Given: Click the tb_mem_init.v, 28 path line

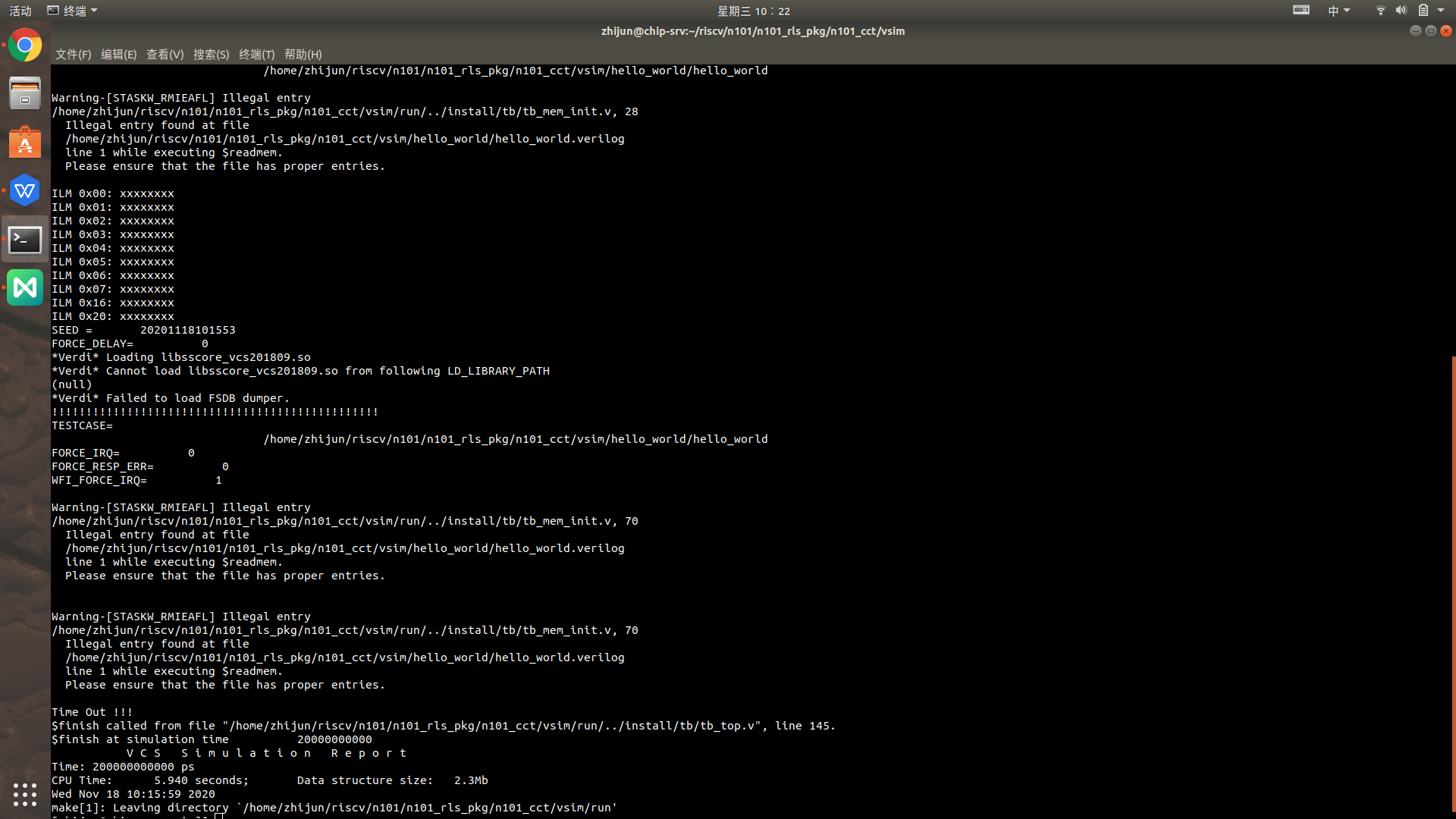Looking at the screenshot, I should (345, 111).
